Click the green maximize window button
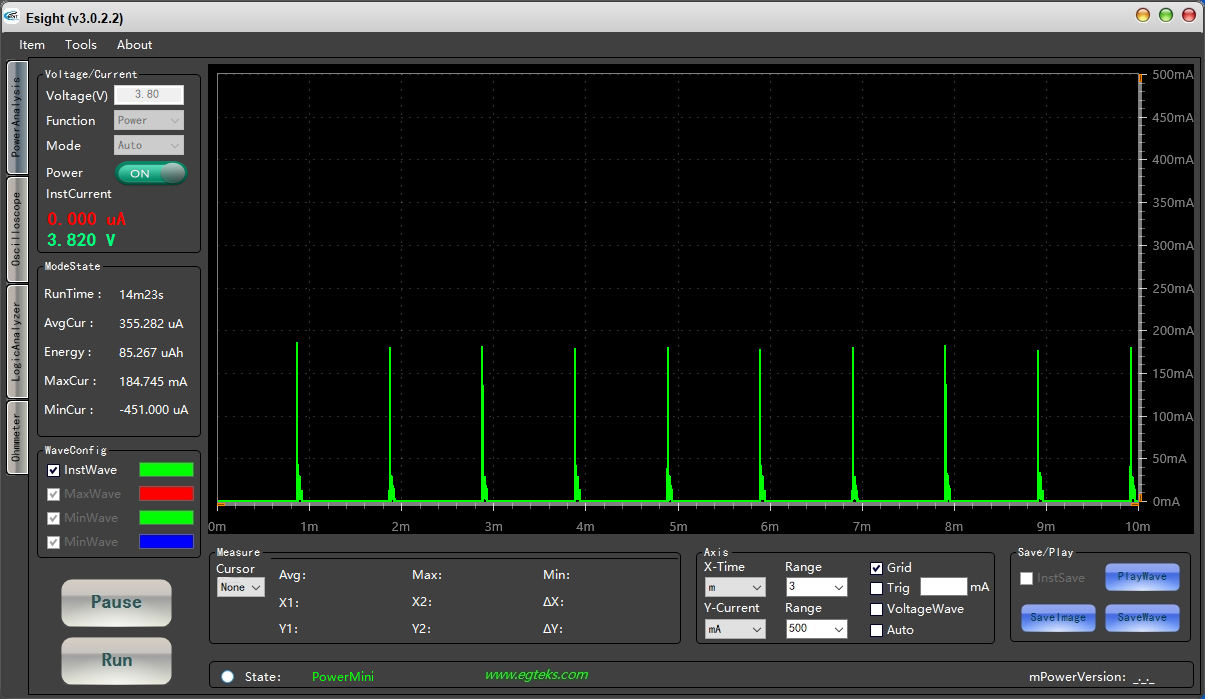The height and width of the screenshot is (699, 1205). click(1166, 15)
